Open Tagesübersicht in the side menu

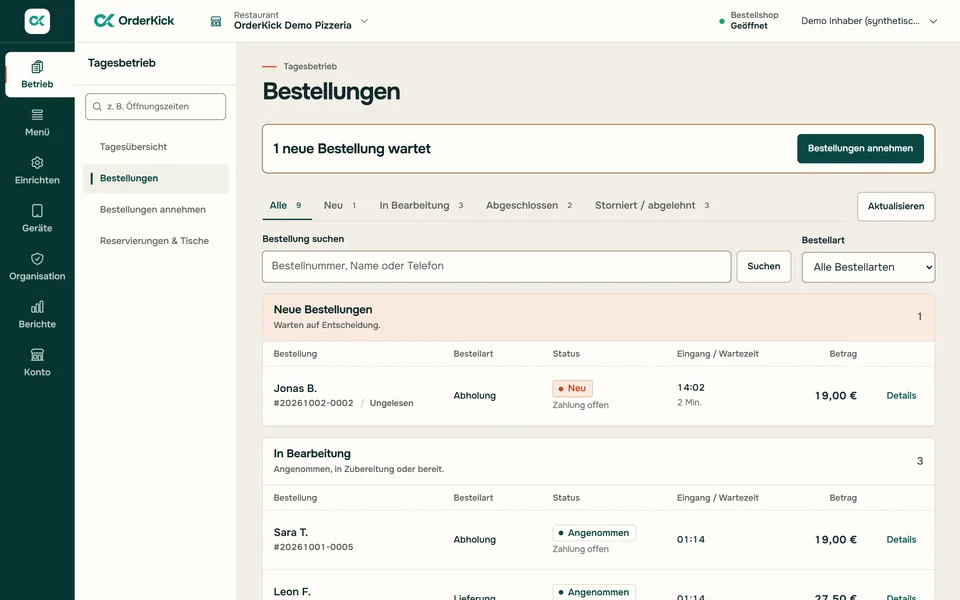(156, 147)
